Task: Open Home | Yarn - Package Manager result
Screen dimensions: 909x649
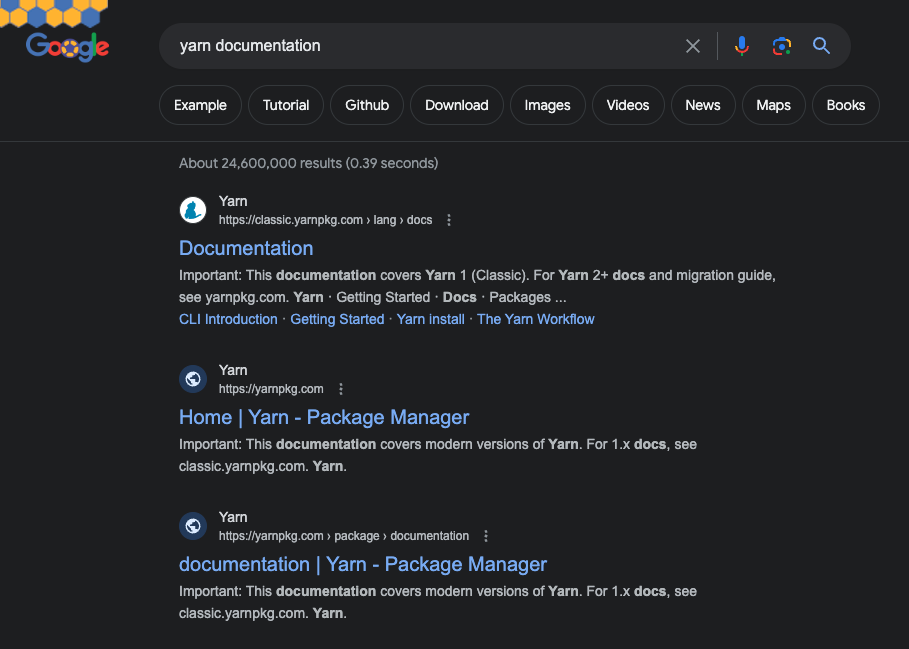Action: click(324, 417)
